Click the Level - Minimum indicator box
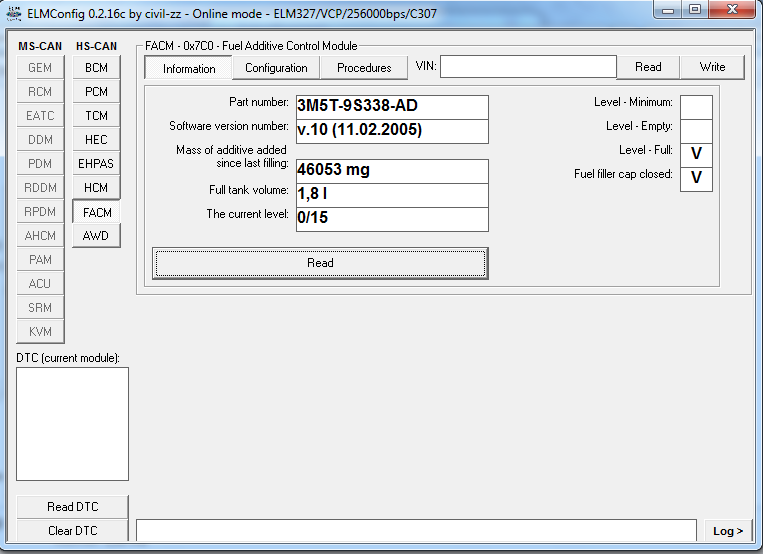Viewport: 763px width, 554px height. pos(696,106)
